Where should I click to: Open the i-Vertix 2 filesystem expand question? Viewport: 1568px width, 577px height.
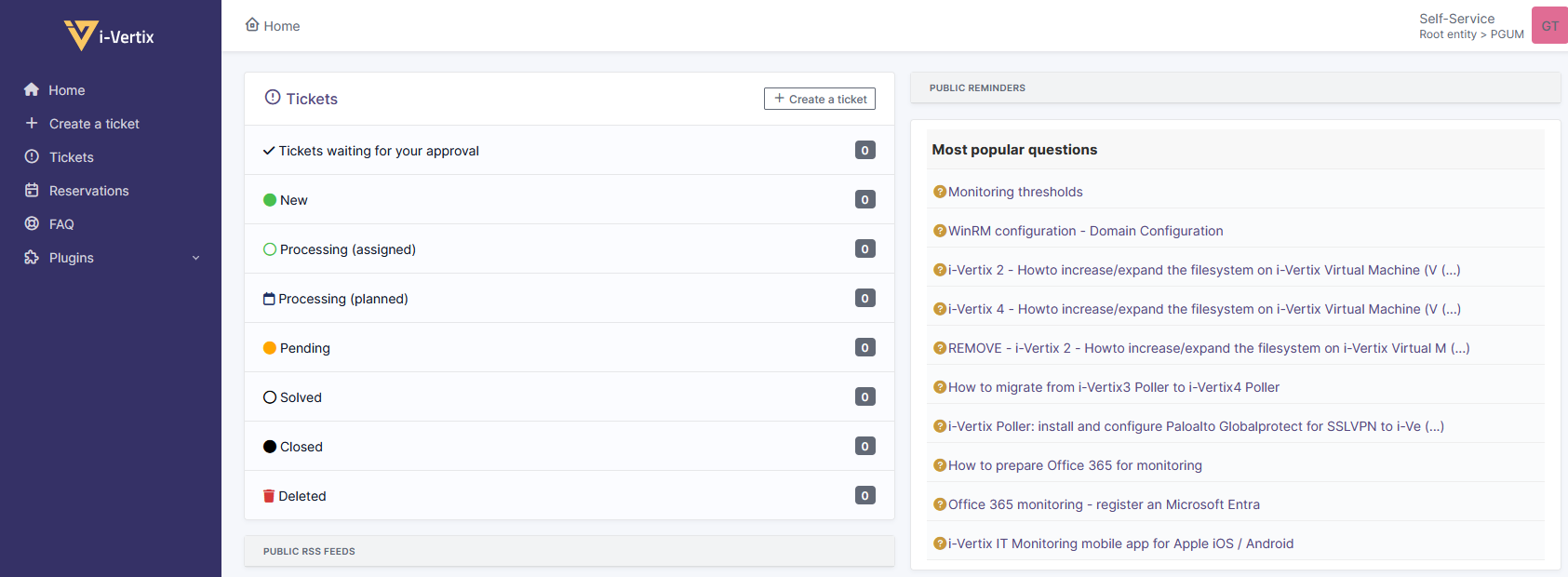coord(1204,270)
